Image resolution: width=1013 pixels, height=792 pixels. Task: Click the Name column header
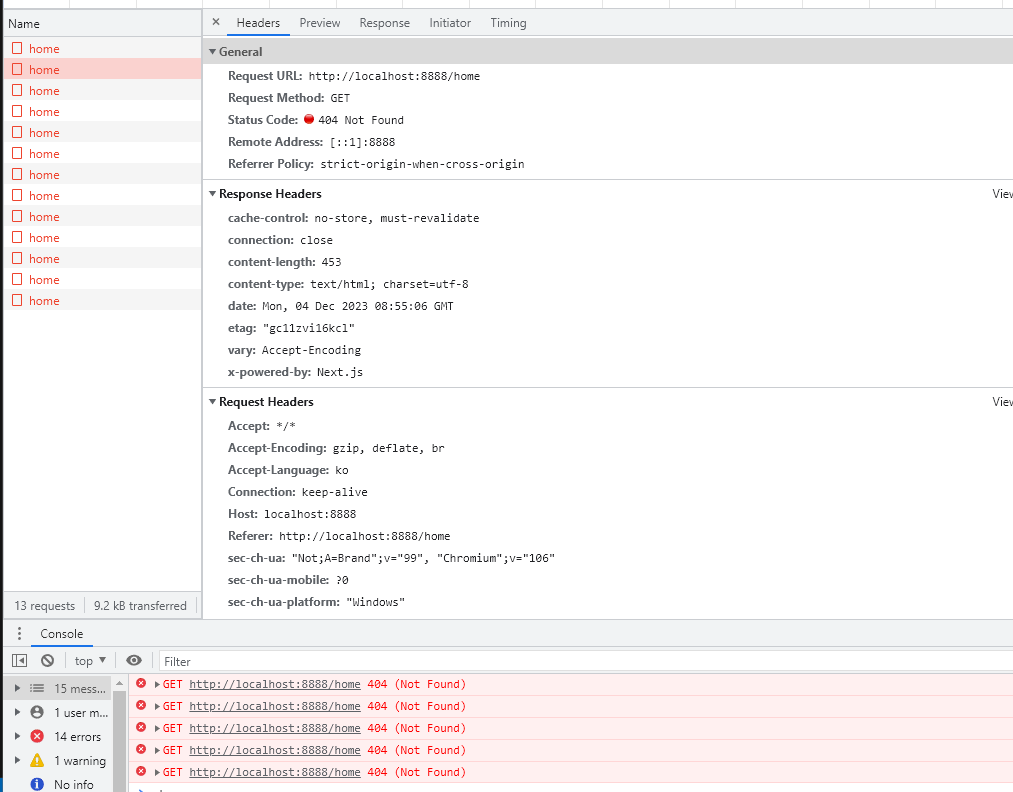[103, 23]
